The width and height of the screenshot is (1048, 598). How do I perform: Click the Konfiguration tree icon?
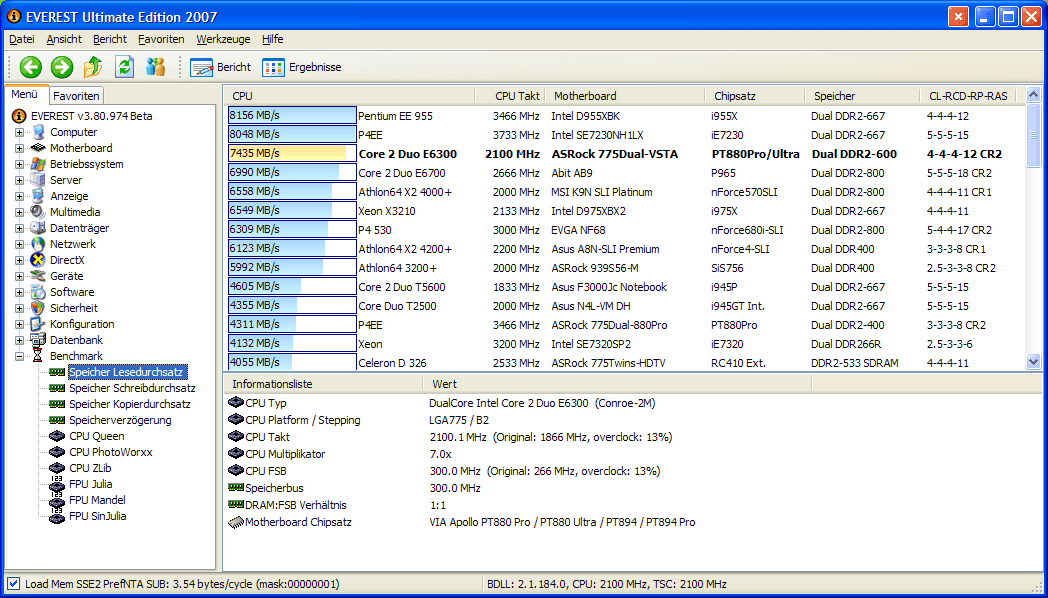click(x=39, y=325)
